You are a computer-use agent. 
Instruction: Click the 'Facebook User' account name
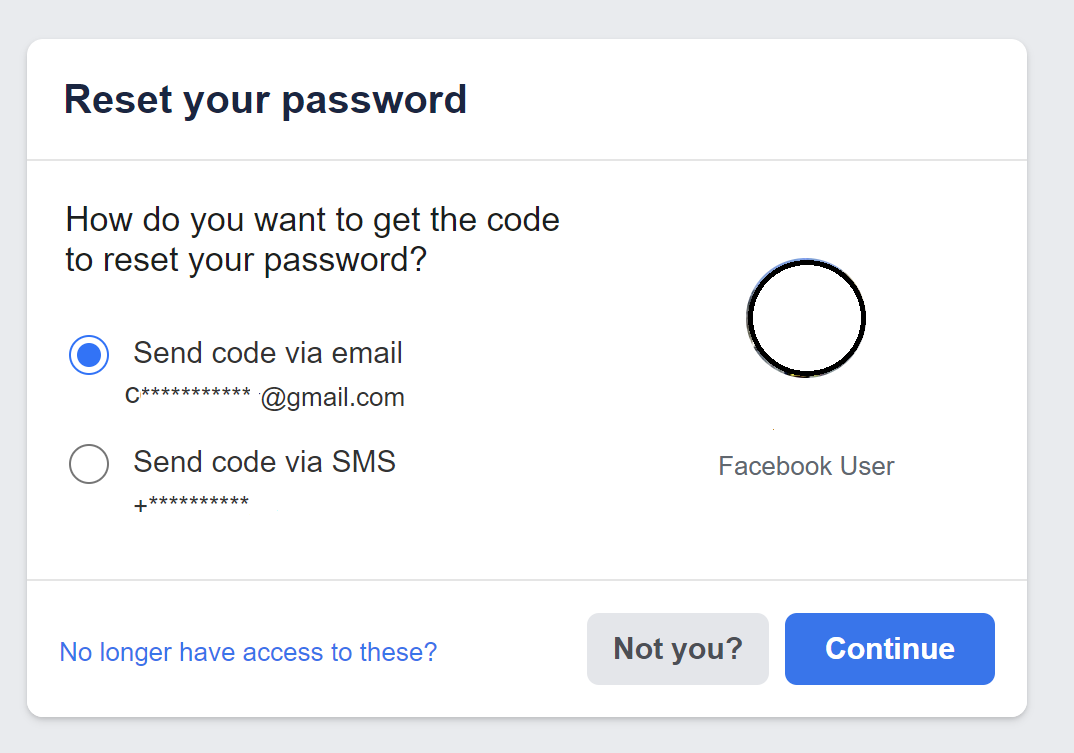click(x=806, y=466)
